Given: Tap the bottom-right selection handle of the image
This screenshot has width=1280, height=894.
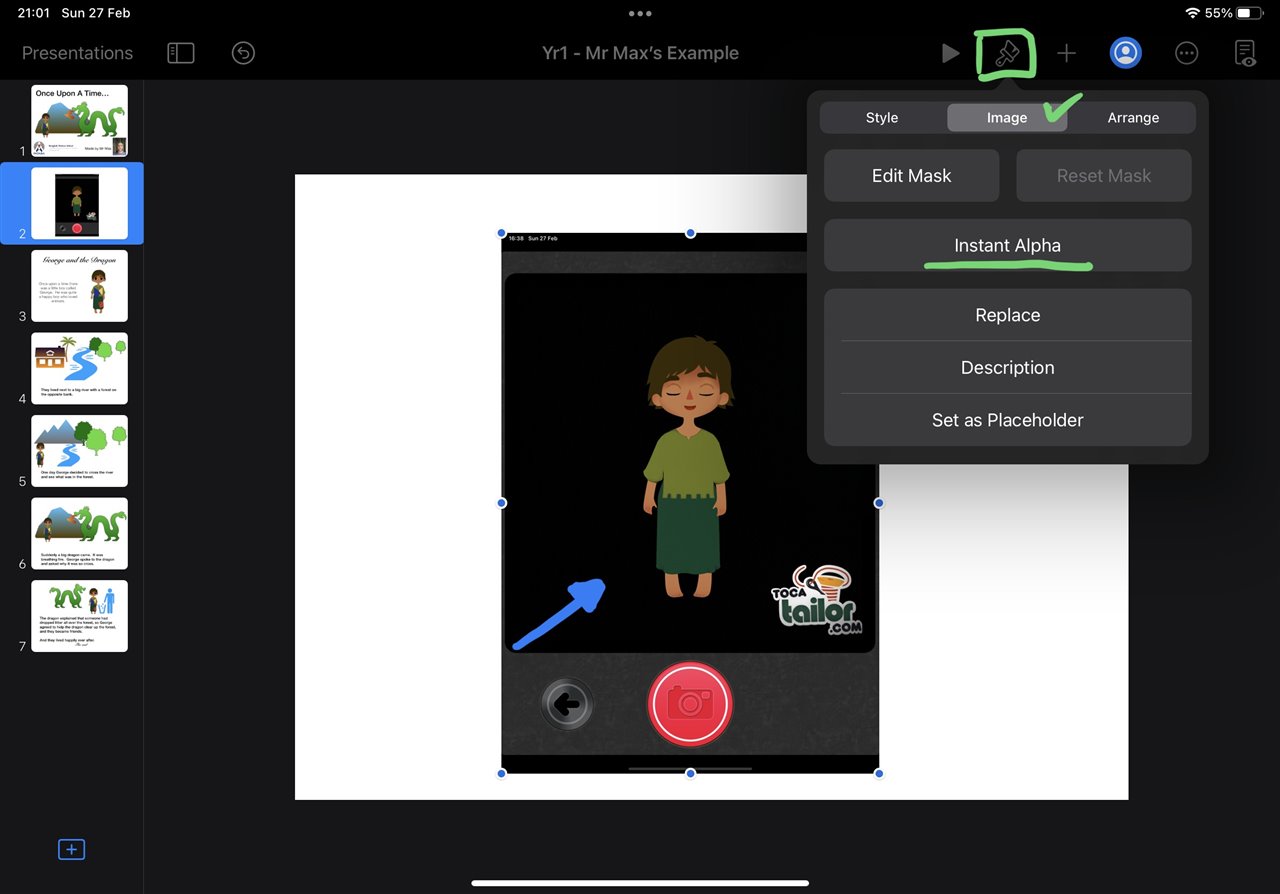Looking at the screenshot, I should click(x=879, y=773).
